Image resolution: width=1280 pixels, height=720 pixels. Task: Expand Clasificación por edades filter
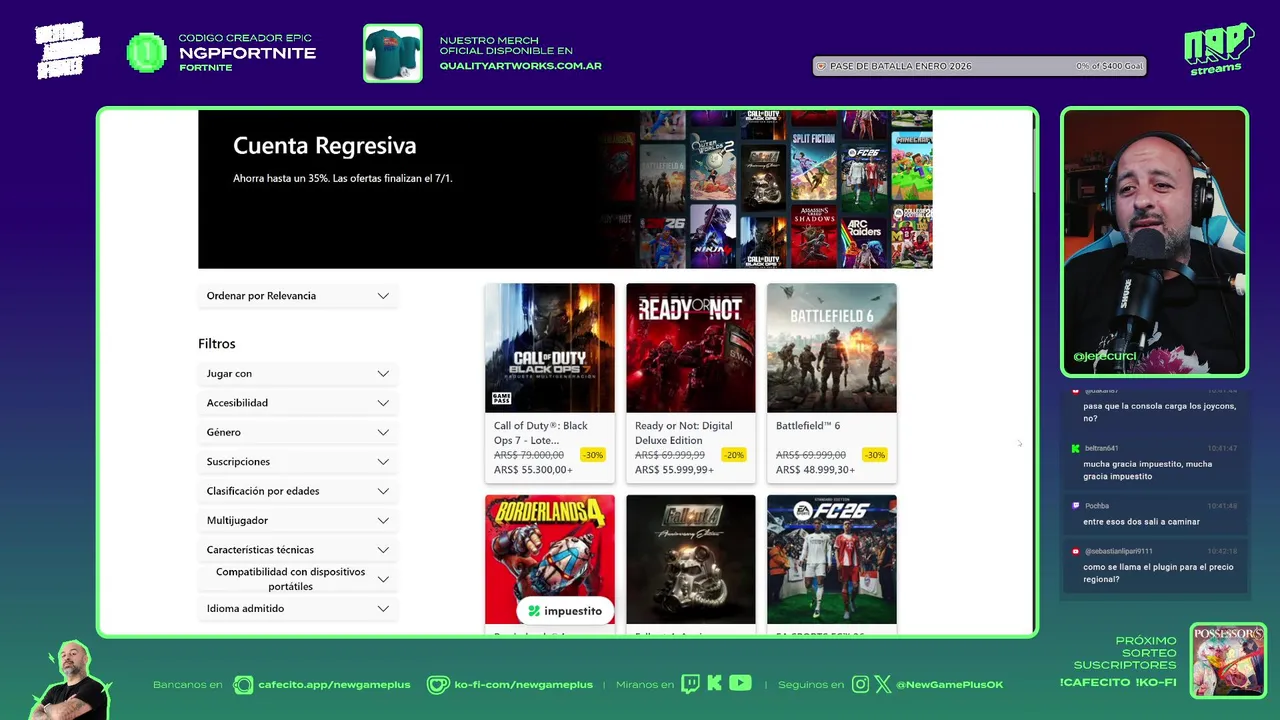tap(298, 491)
